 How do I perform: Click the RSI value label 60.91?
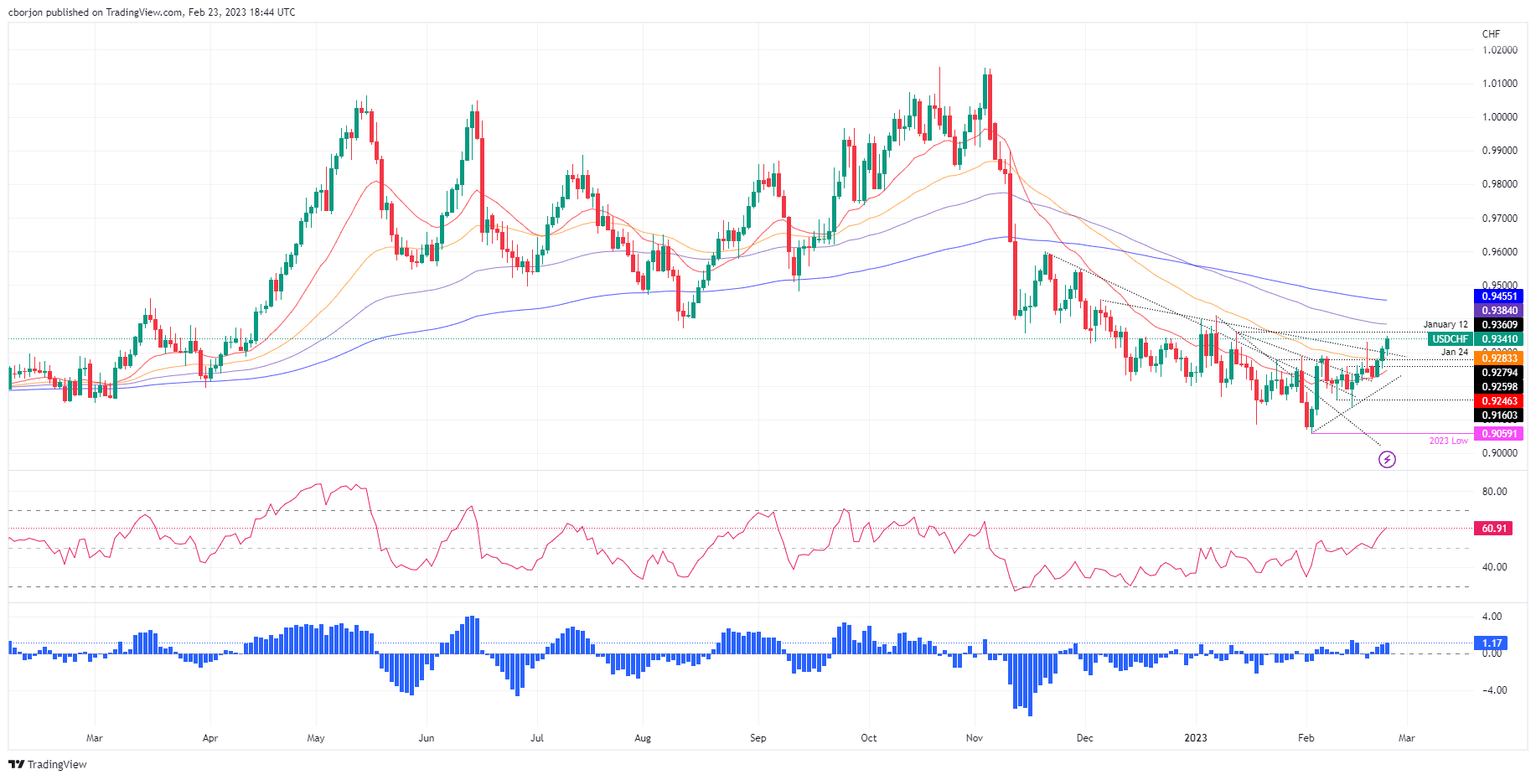1495,528
